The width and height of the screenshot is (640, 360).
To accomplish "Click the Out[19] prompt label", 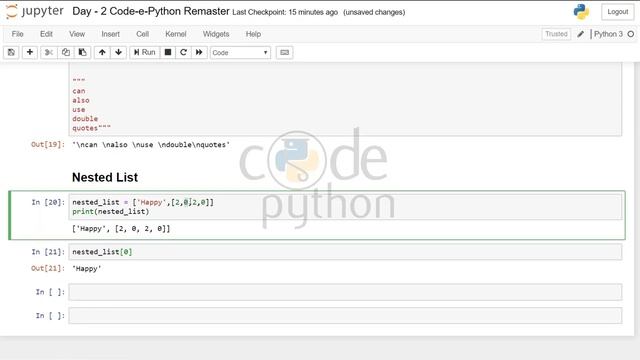I will (48, 144).
